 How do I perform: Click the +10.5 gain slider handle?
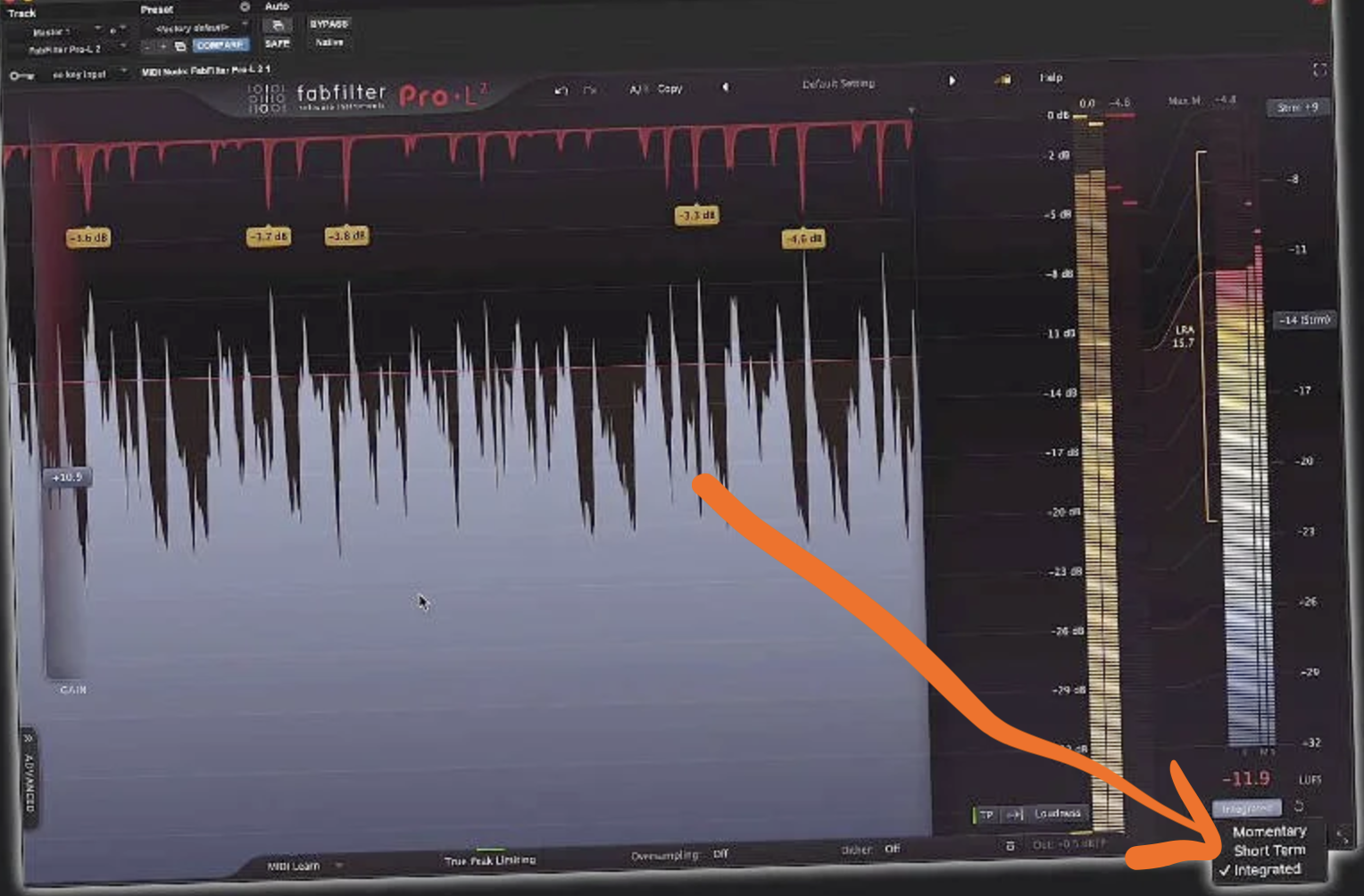pos(67,477)
